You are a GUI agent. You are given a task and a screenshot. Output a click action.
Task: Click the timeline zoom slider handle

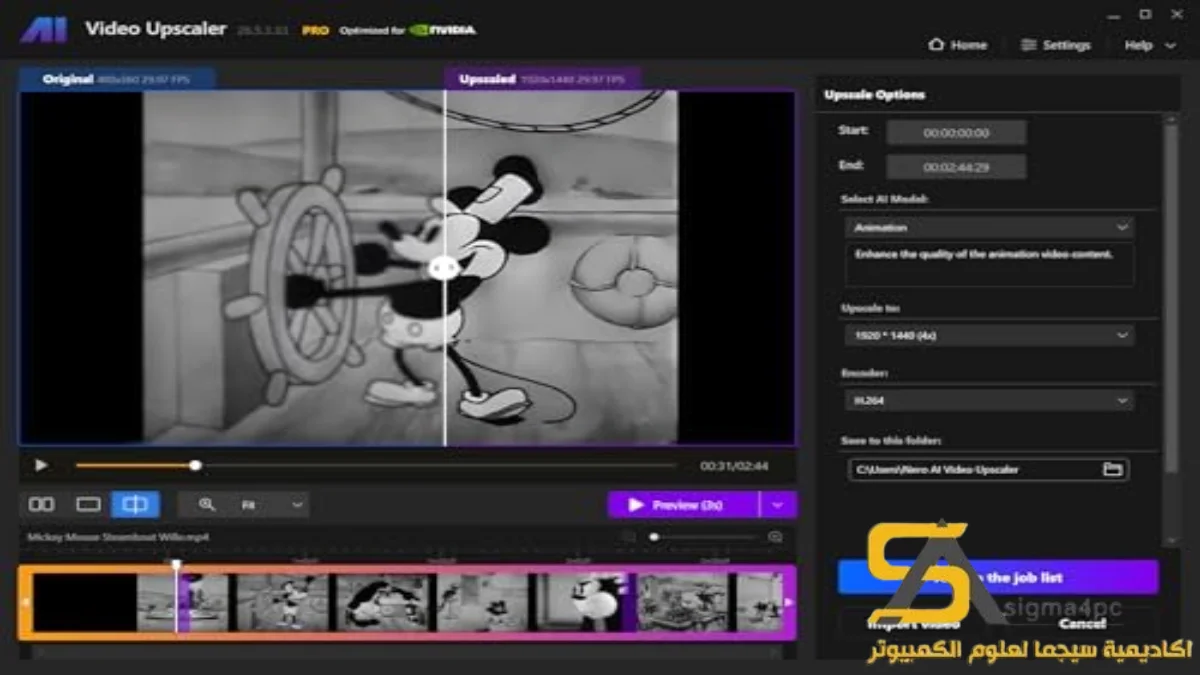tap(654, 537)
